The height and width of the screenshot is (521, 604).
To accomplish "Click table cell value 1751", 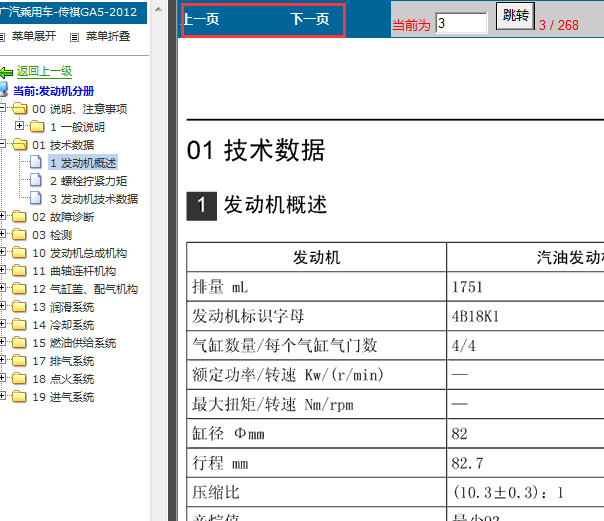I will pyautogui.click(x=467, y=287).
